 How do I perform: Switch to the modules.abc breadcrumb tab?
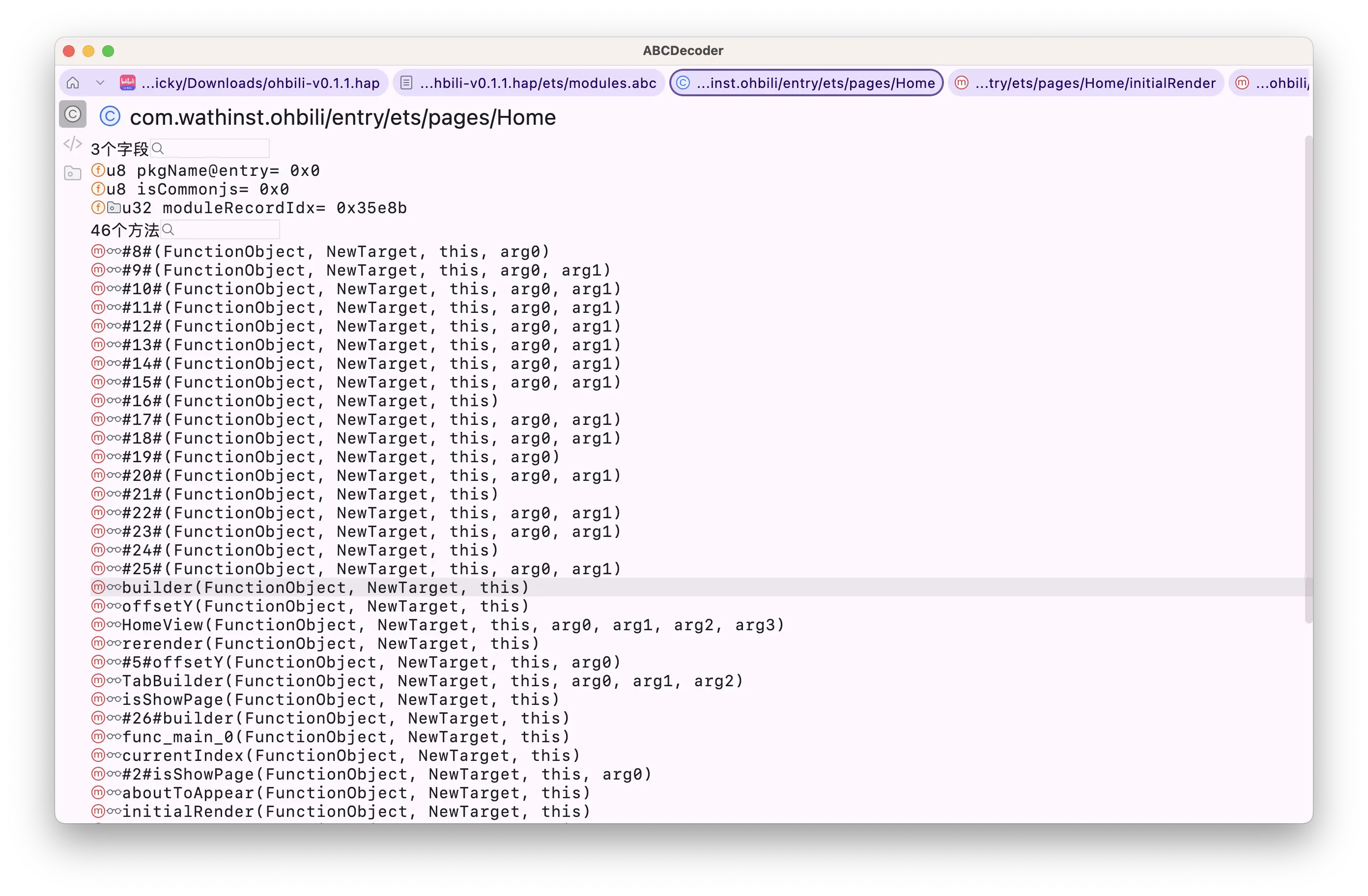[529, 83]
